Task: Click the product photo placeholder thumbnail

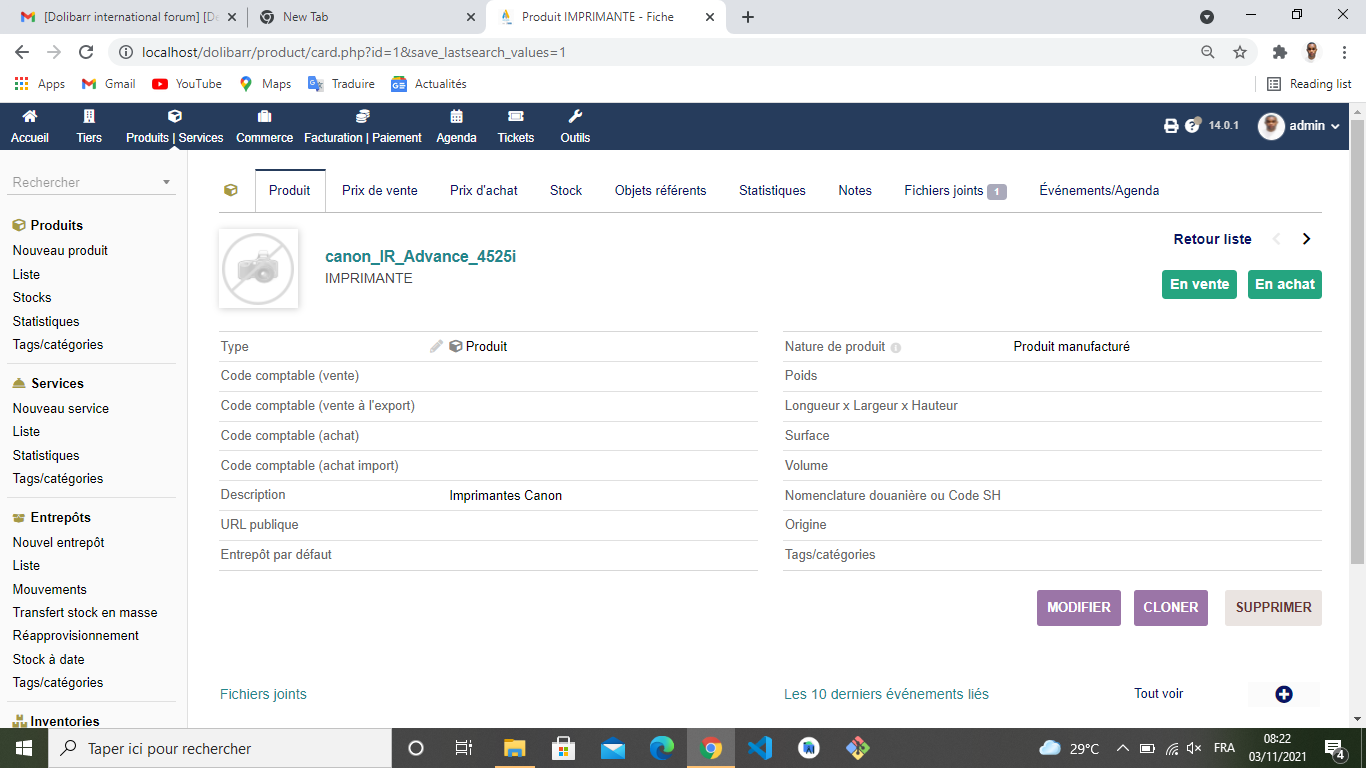Action: (258, 269)
